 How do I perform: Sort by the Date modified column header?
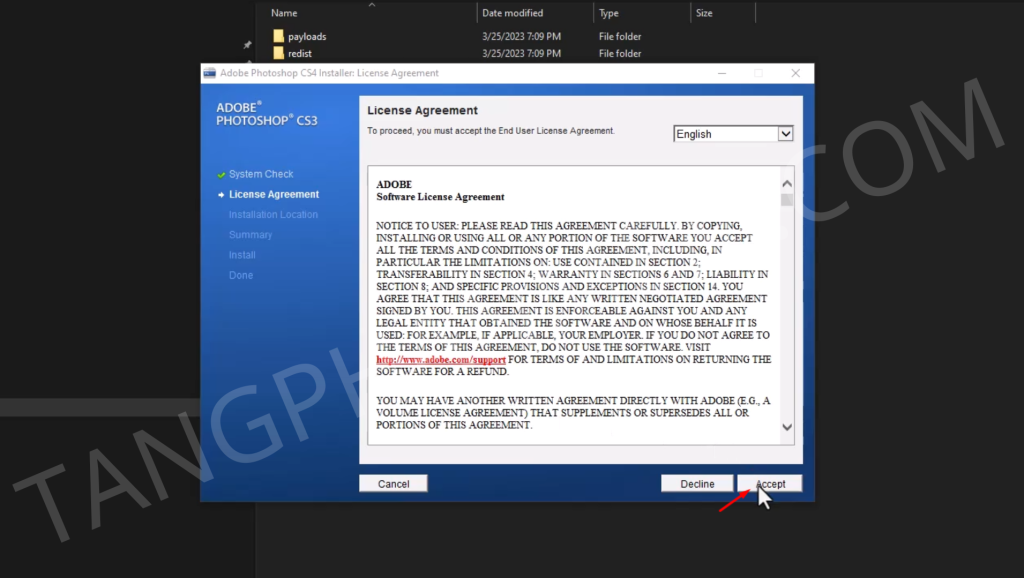click(x=512, y=13)
